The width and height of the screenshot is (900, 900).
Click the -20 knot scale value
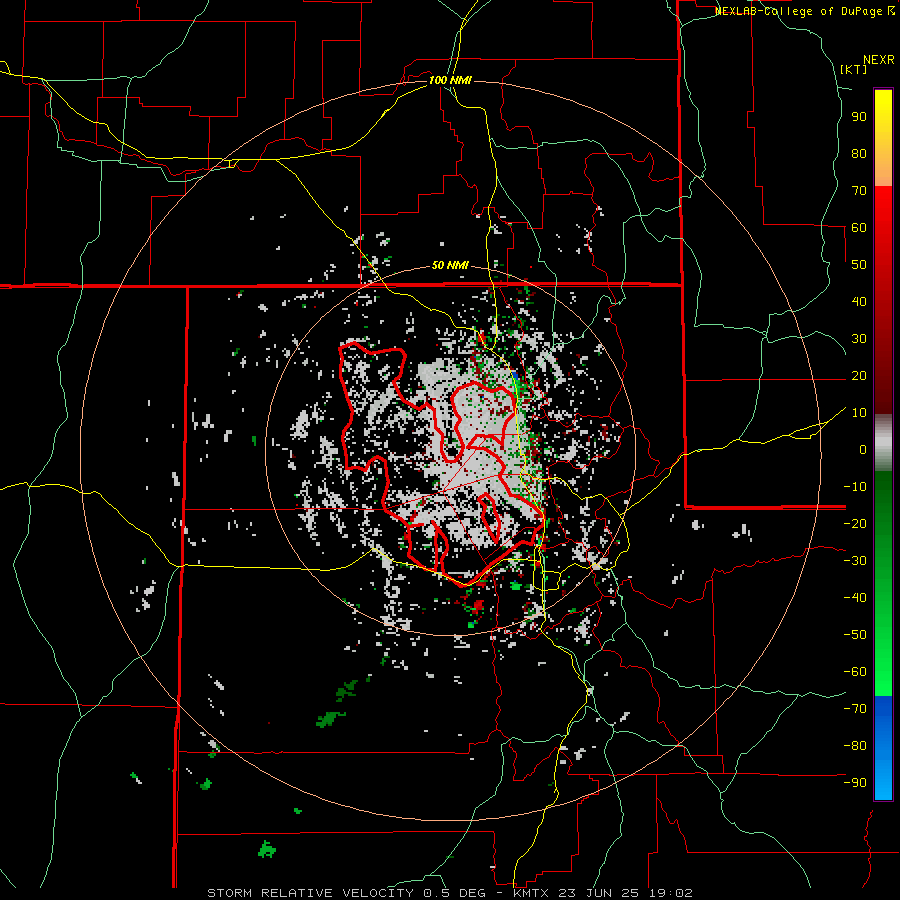coord(855,524)
